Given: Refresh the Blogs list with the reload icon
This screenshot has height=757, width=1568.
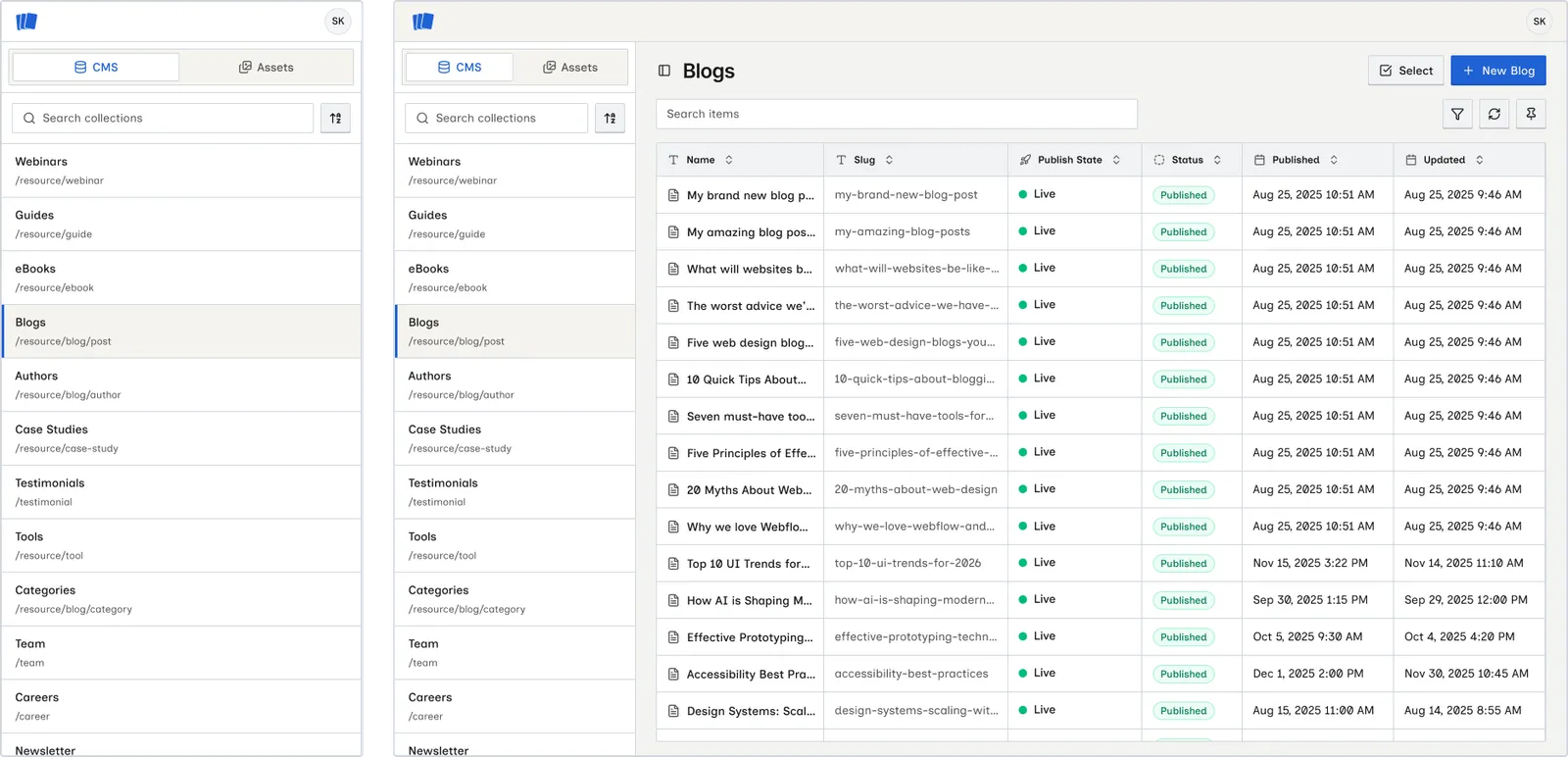Looking at the screenshot, I should (x=1494, y=115).
